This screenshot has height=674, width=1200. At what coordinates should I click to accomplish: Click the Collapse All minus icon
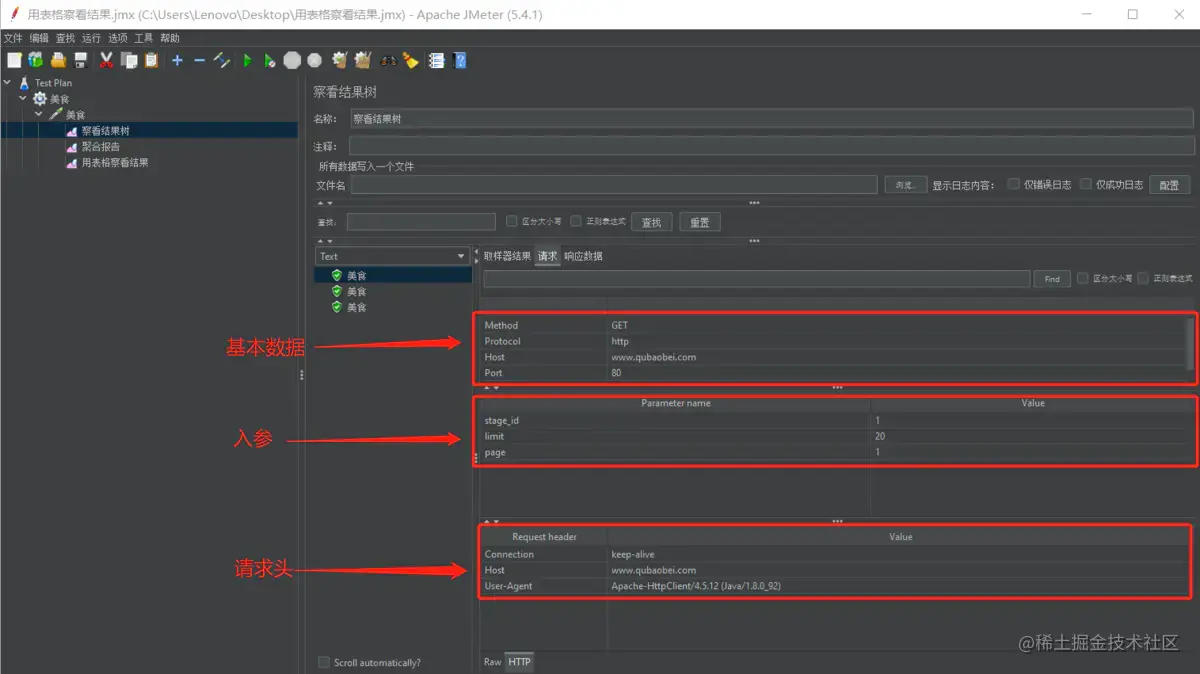(199, 60)
